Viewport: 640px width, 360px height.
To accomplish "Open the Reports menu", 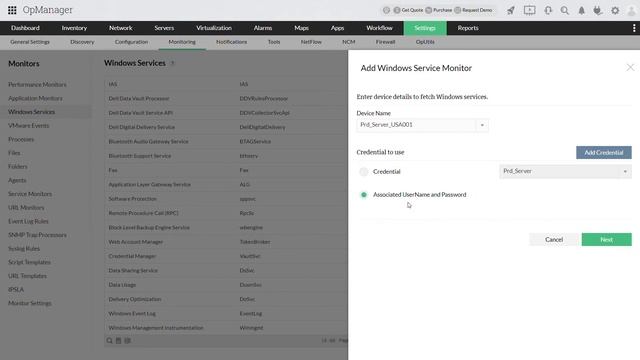I will (468, 28).
